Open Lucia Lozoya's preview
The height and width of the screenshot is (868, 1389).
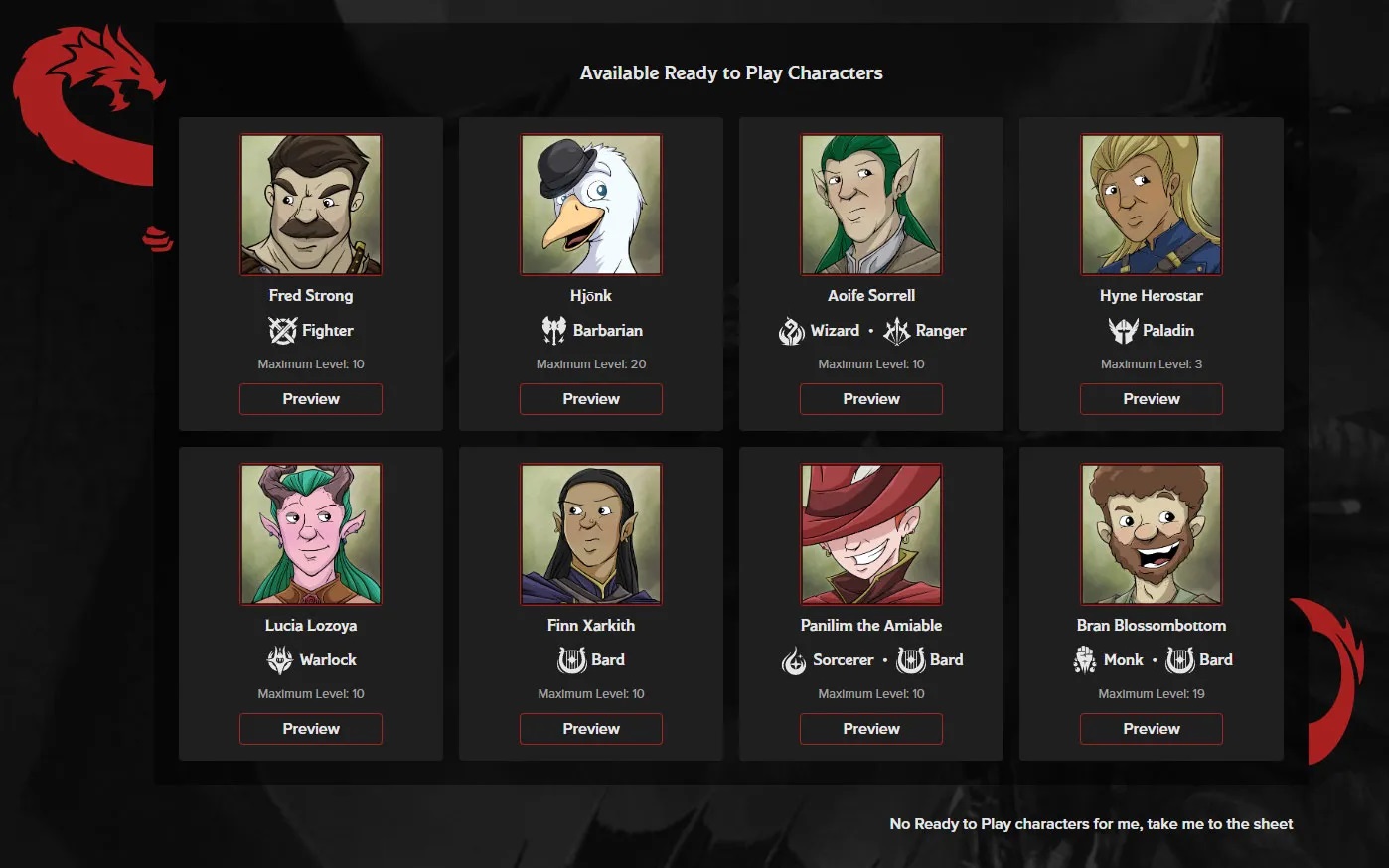[x=311, y=729]
